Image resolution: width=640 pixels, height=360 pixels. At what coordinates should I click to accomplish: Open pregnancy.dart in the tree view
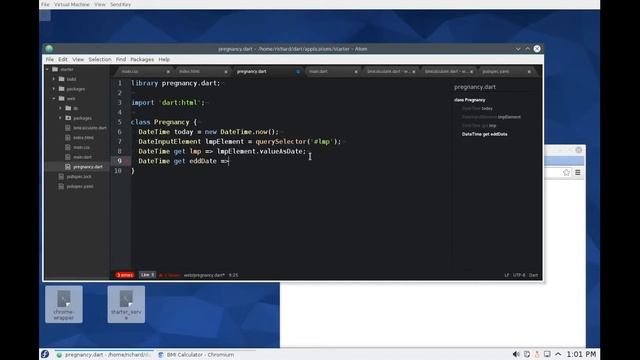pyautogui.click(x=88, y=167)
